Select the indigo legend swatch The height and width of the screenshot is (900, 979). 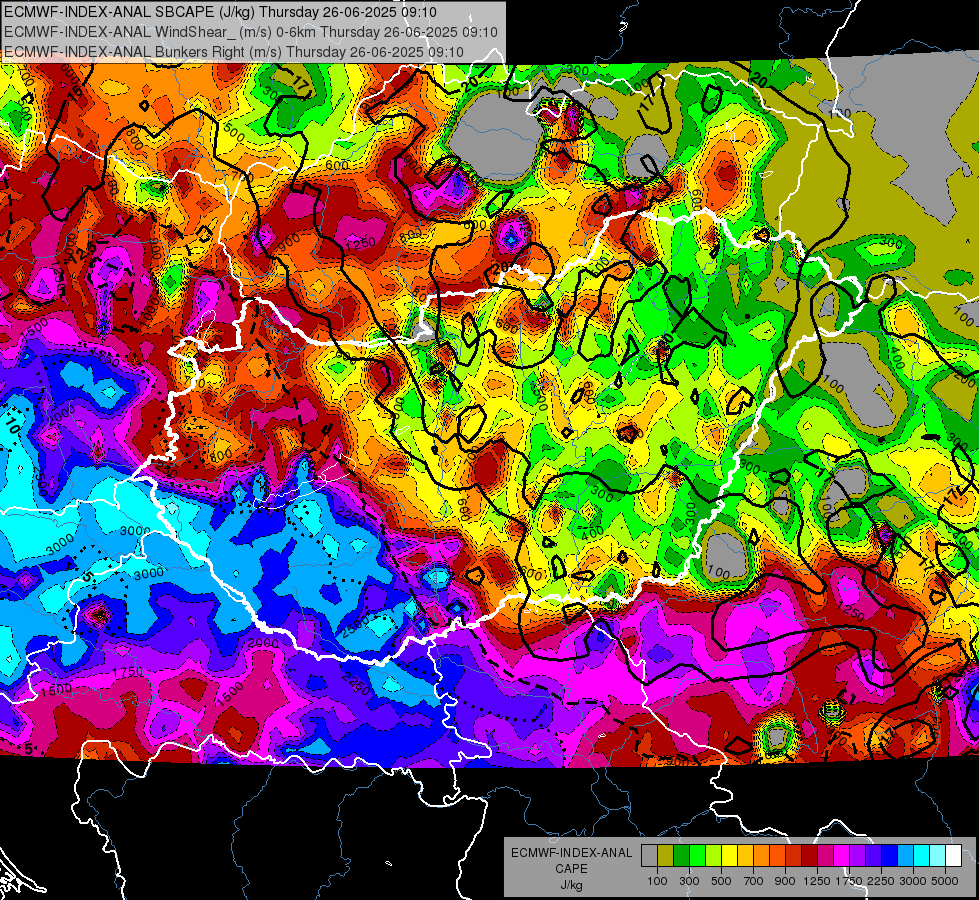pyautogui.click(x=873, y=855)
